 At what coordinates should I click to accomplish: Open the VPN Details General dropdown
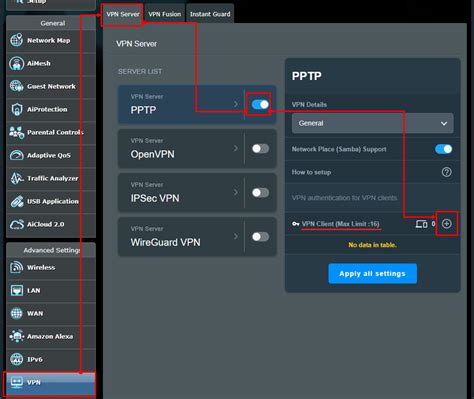tap(372, 123)
